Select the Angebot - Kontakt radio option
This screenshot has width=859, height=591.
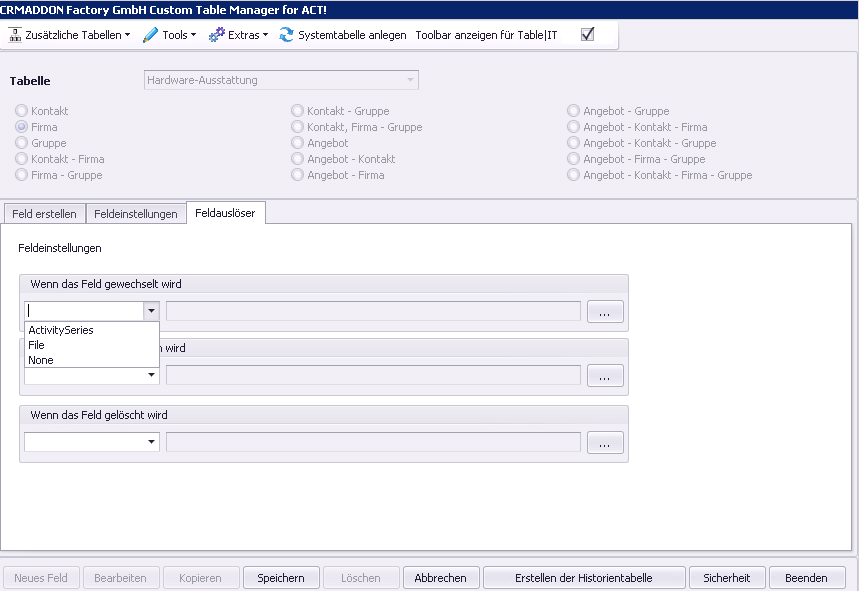tap(297, 159)
